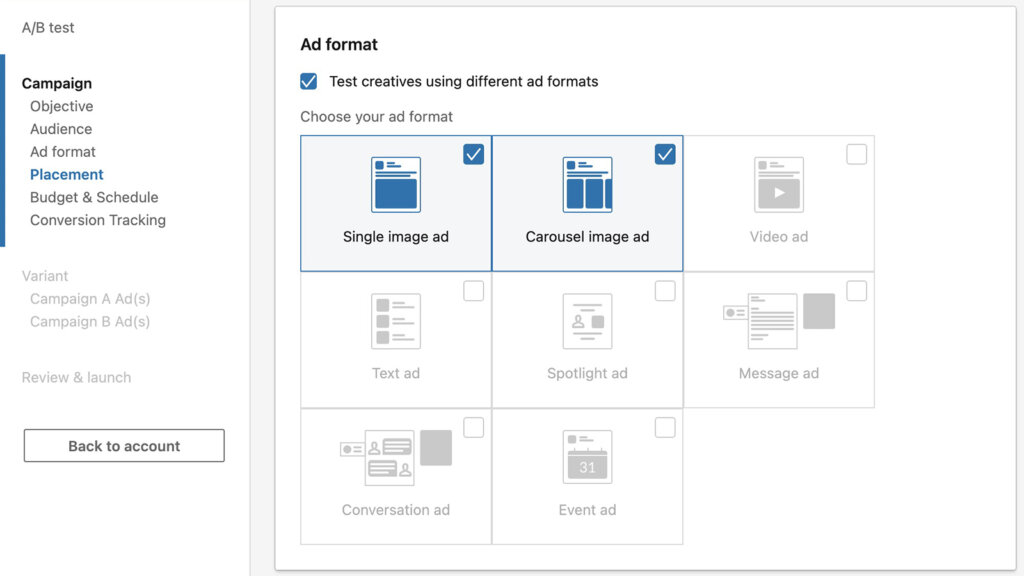Select the Spotlight ad icon
The width and height of the screenshot is (1024, 576).
click(x=587, y=321)
